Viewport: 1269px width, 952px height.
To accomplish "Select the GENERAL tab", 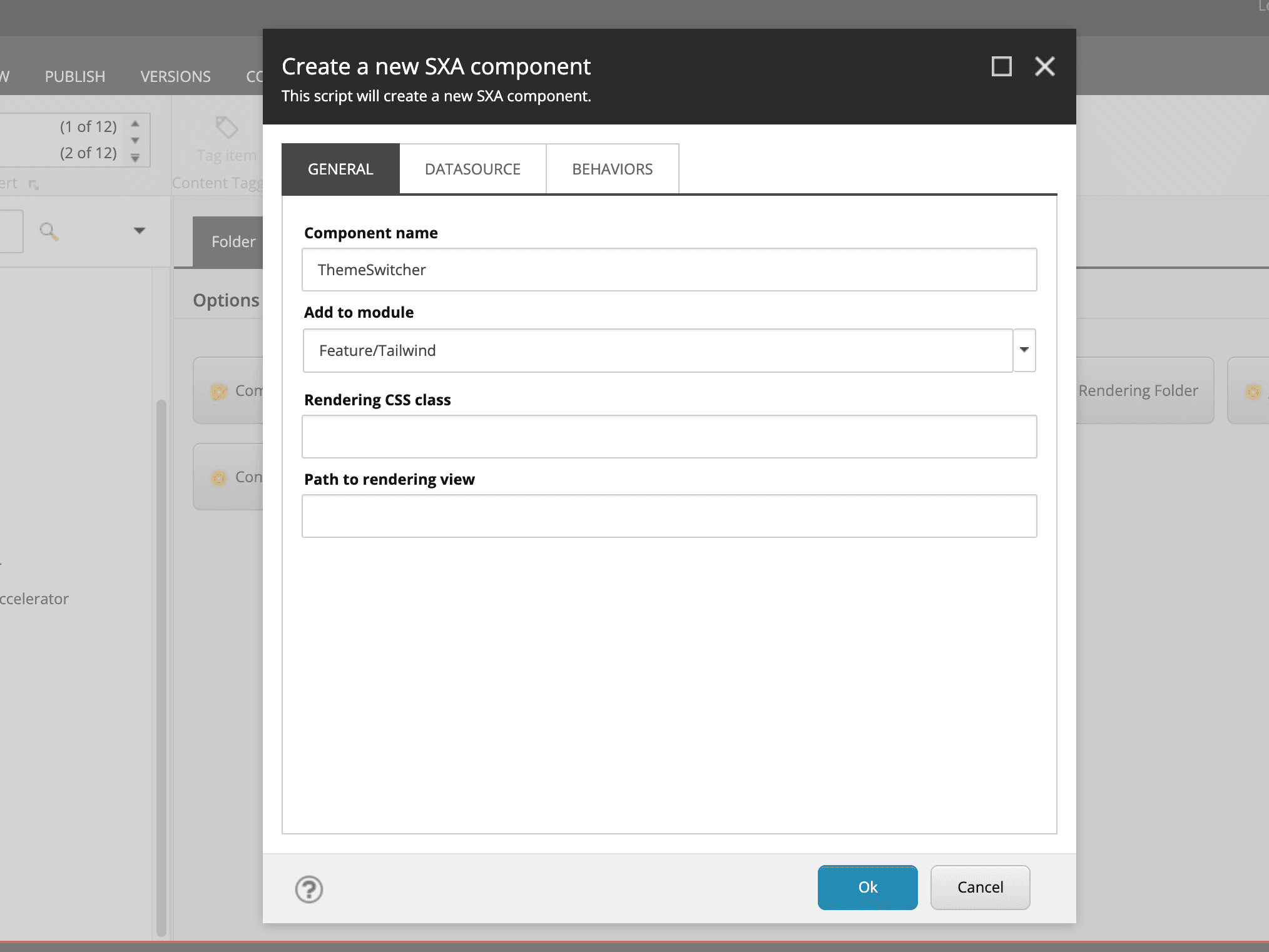I will coord(340,169).
